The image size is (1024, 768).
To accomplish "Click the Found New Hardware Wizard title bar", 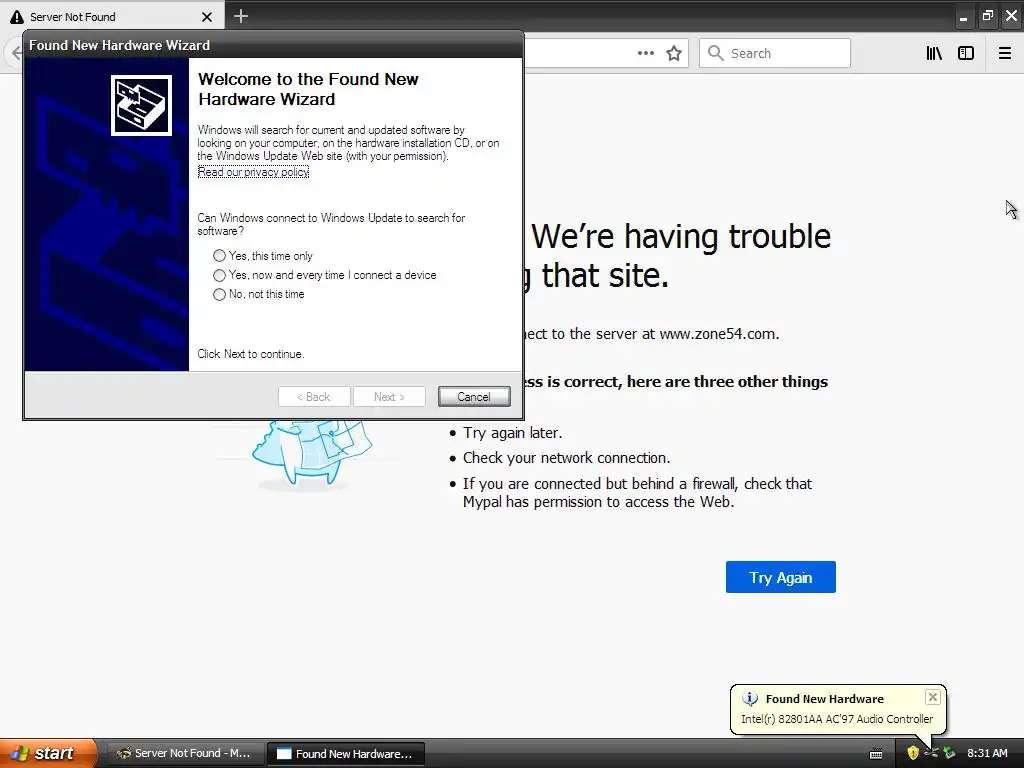I will (x=273, y=45).
